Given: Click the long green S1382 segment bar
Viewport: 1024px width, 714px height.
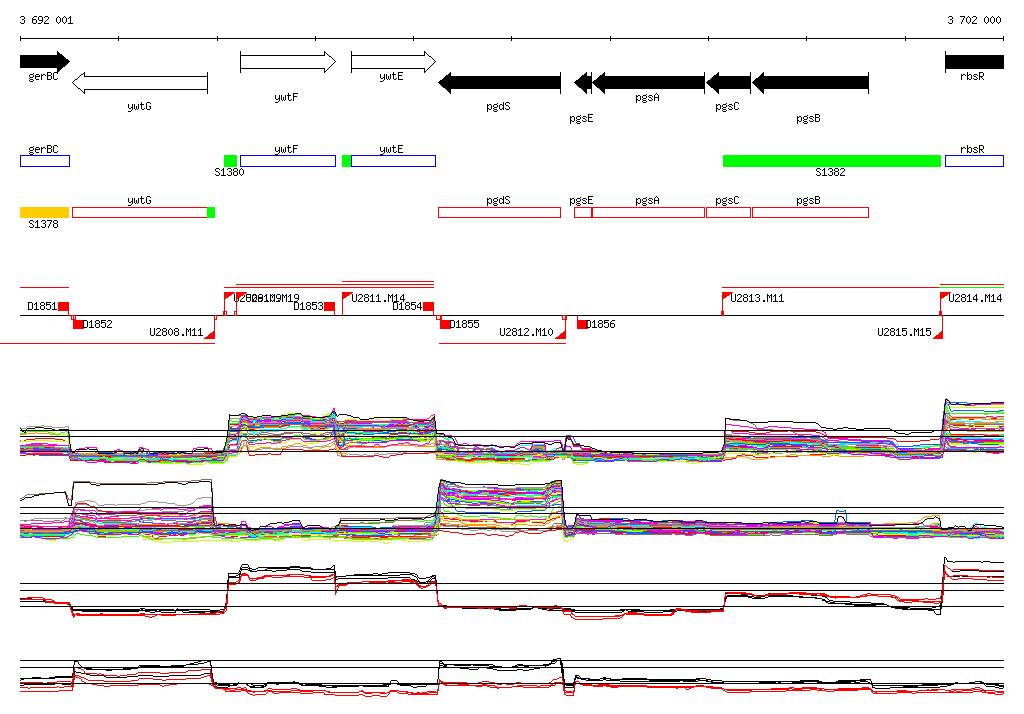Looking at the screenshot, I should 832,161.
